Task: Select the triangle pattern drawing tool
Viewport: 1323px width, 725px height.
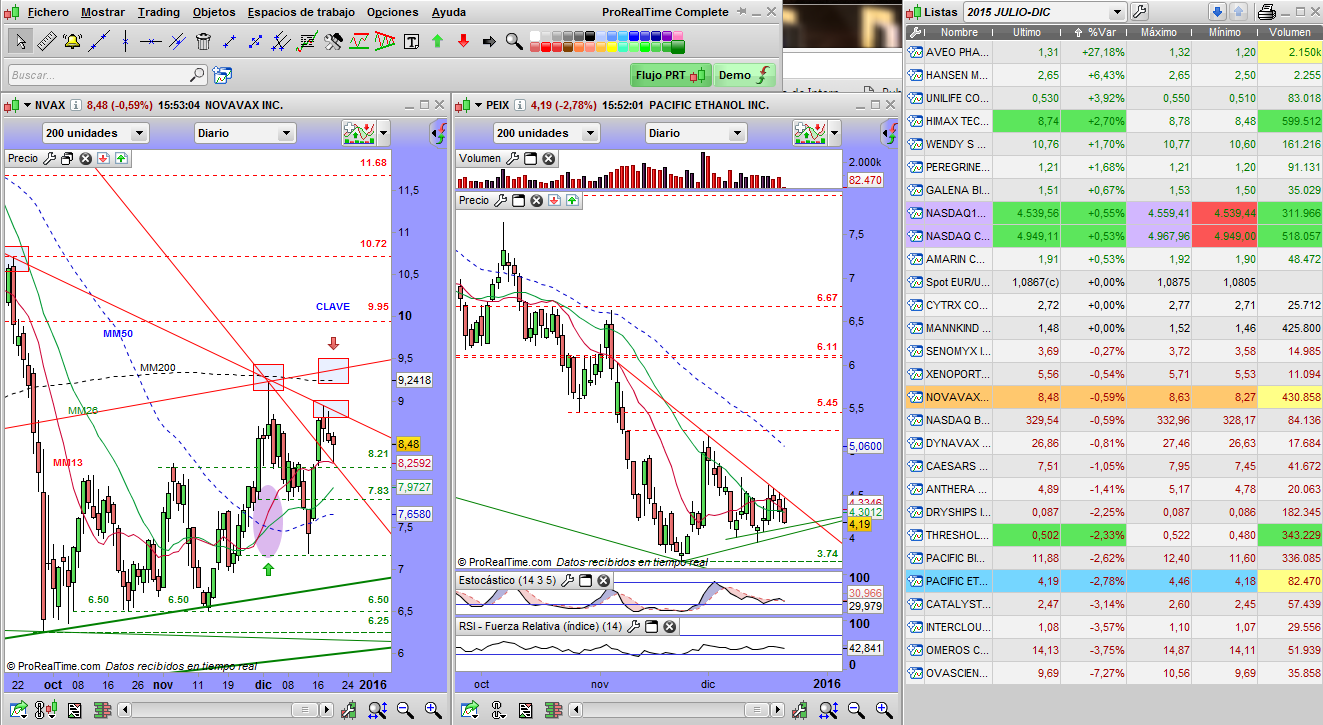Action: [x=385, y=42]
